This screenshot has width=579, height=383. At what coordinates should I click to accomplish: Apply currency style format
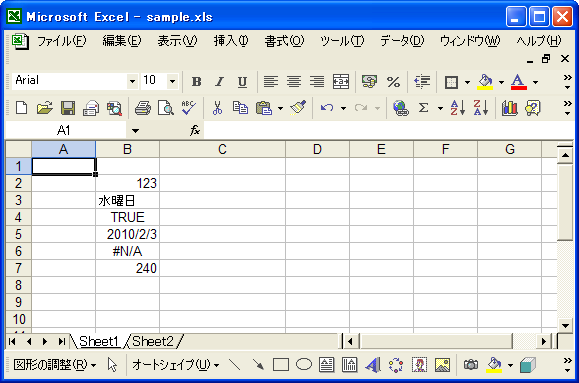pyautogui.click(x=369, y=82)
